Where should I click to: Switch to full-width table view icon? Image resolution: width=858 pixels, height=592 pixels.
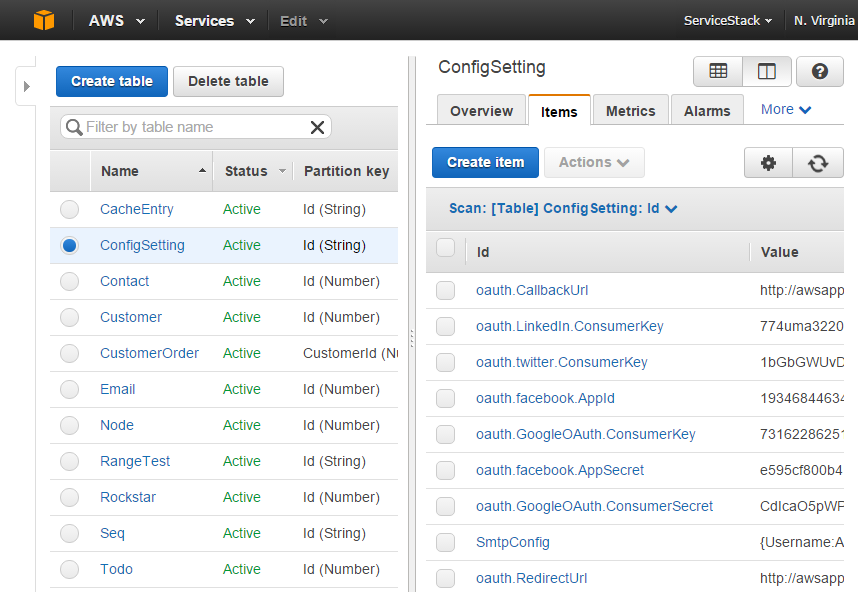click(x=718, y=71)
